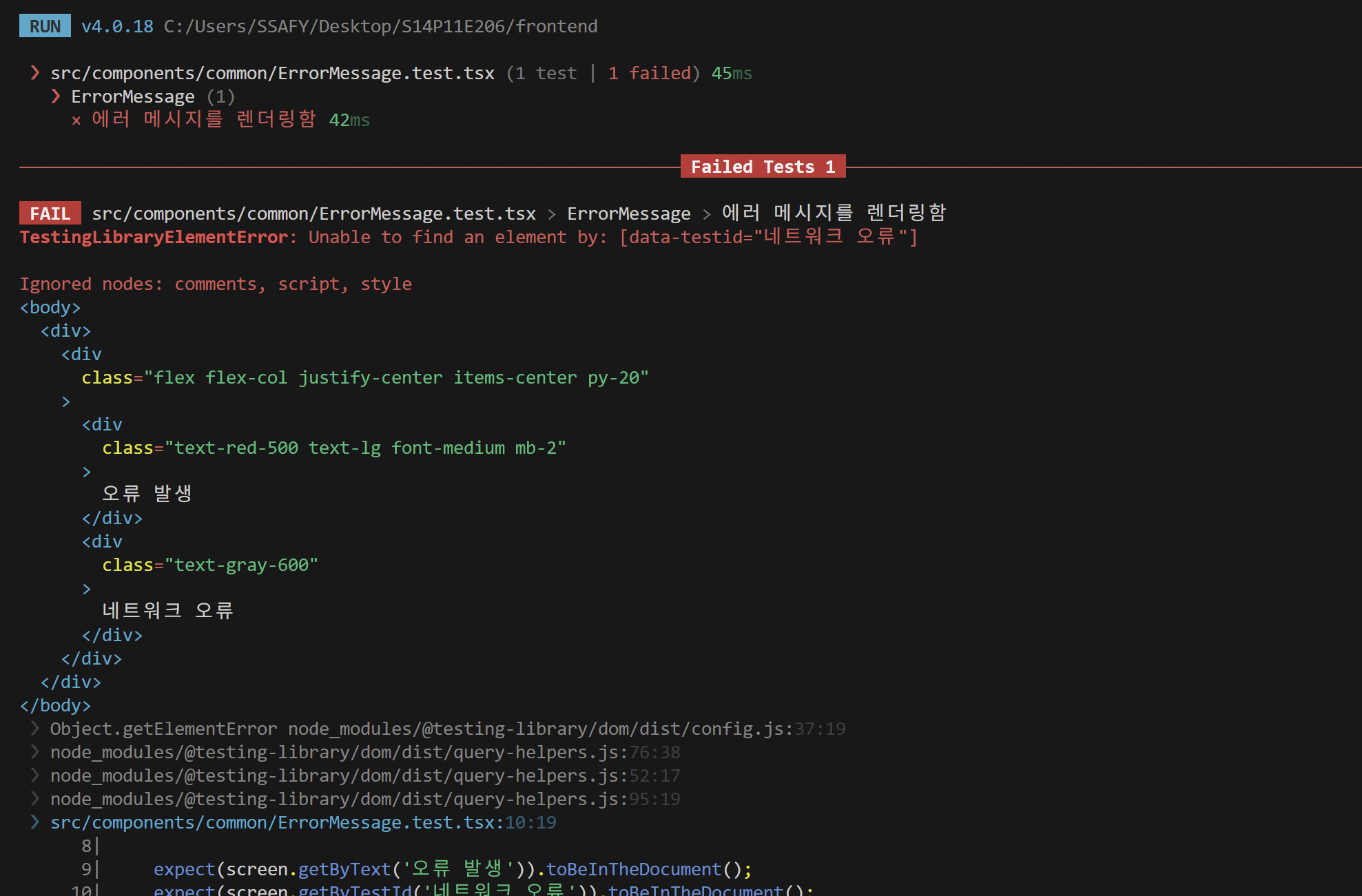This screenshot has width=1362, height=896.
Task: Click the blue RUN badge
Action: click(45, 26)
